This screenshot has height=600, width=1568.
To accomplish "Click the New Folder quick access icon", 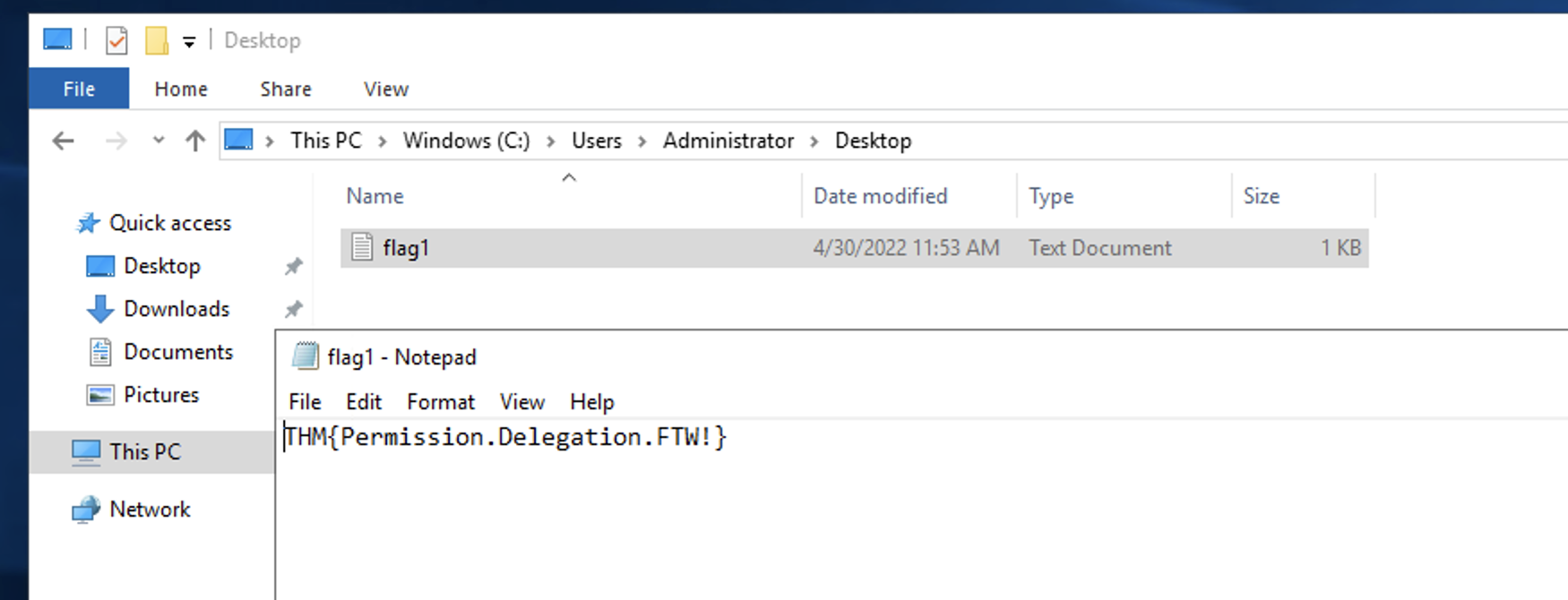I will pyautogui.click(x=157, y=40).
